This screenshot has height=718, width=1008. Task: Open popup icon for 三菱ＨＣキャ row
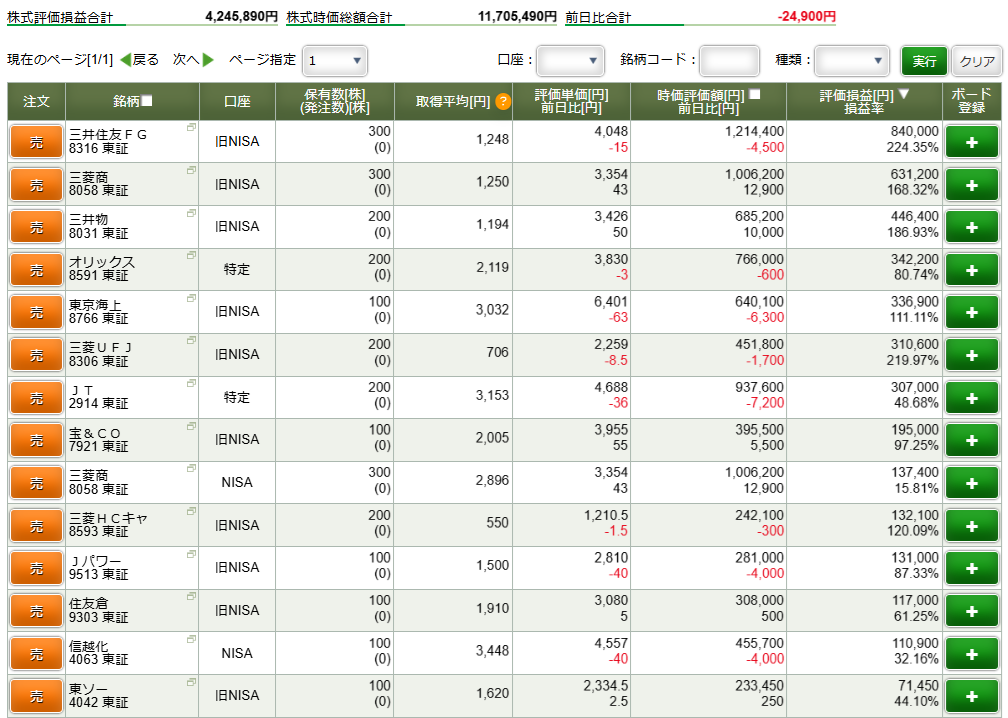191,511
